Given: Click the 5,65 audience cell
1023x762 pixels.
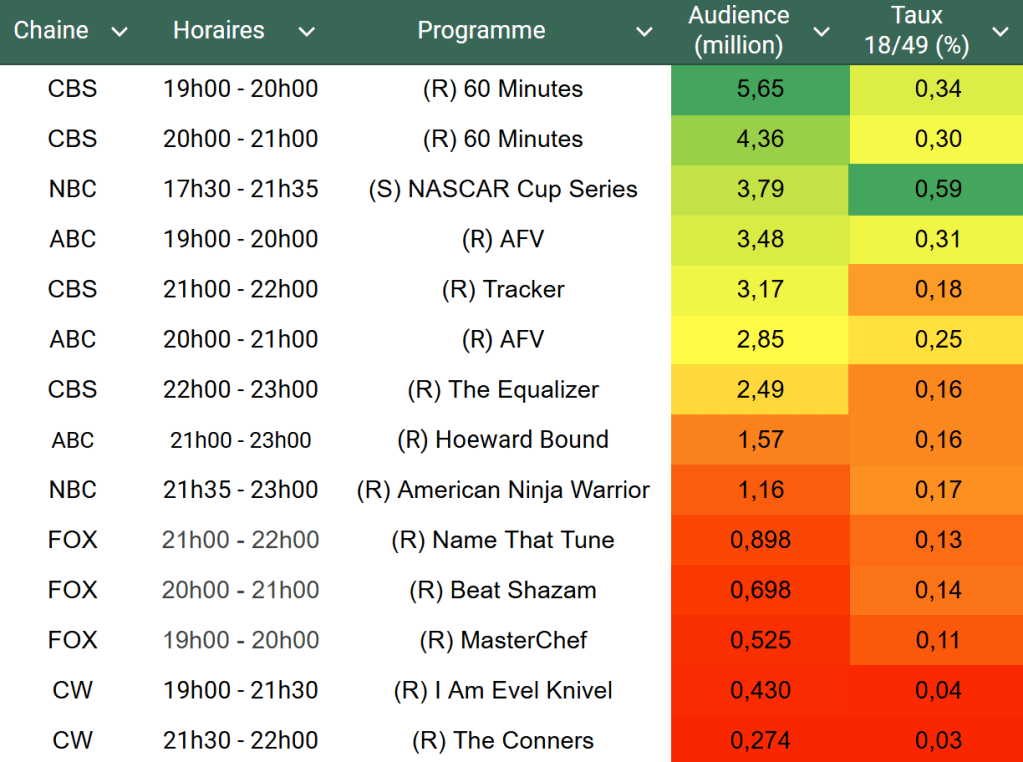Looking at the screenshot, I should pyautogui.click(x=760, y=89).
